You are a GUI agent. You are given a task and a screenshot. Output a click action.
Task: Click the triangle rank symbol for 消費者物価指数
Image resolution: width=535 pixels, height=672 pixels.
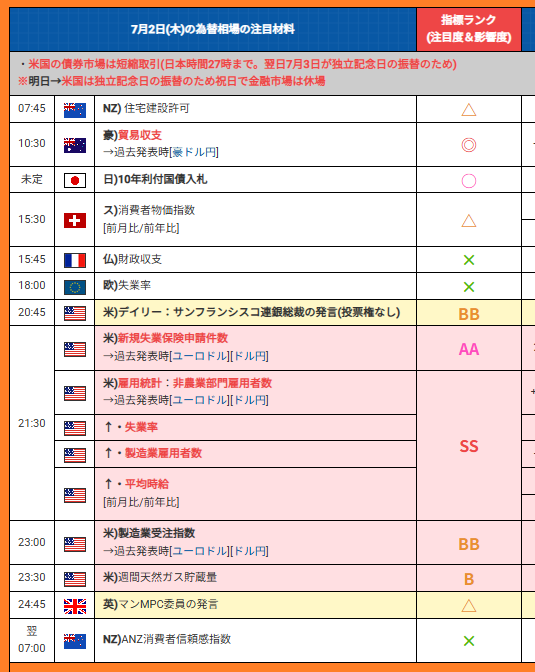click(x=469, y=221)
